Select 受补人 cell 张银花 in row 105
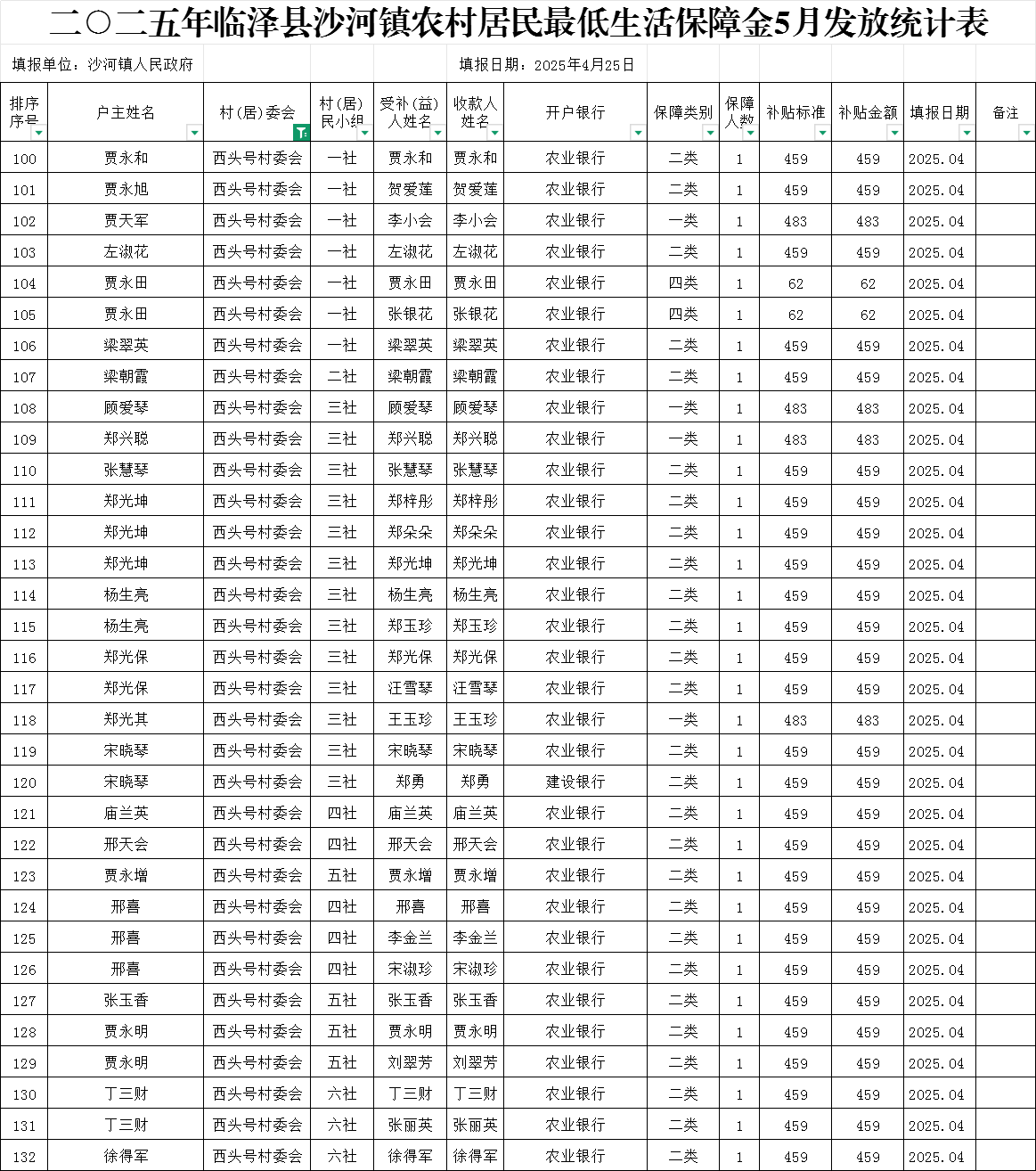Screen dimensions: 1036x1171 click(411, 315)
